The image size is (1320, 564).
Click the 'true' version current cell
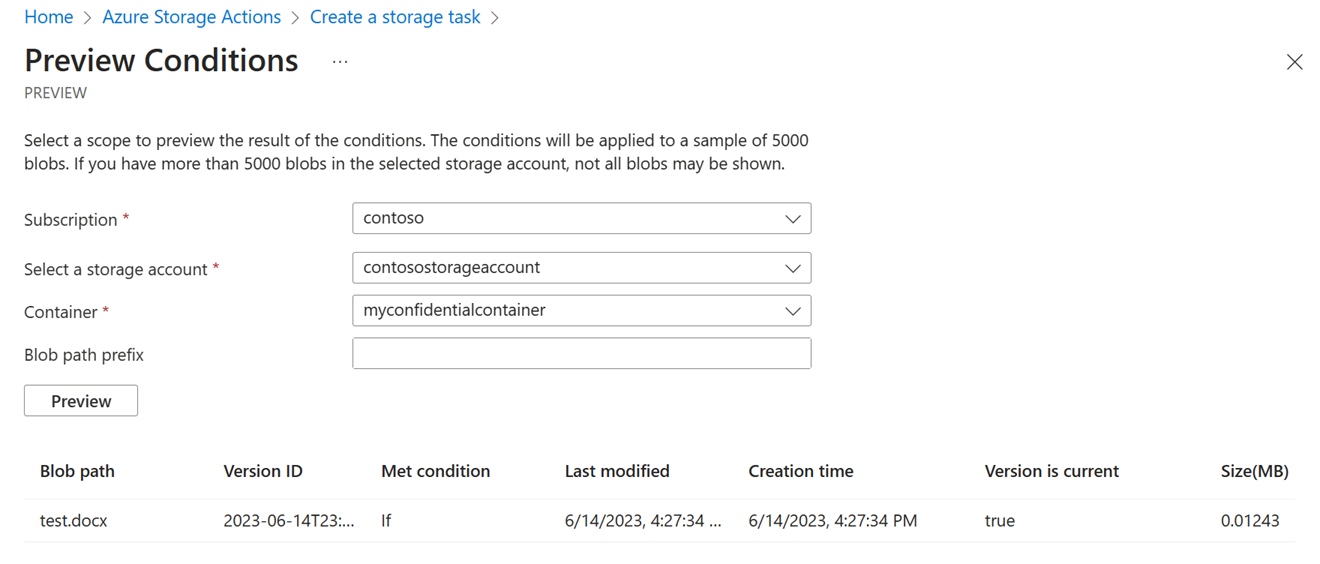point(1000,521)
